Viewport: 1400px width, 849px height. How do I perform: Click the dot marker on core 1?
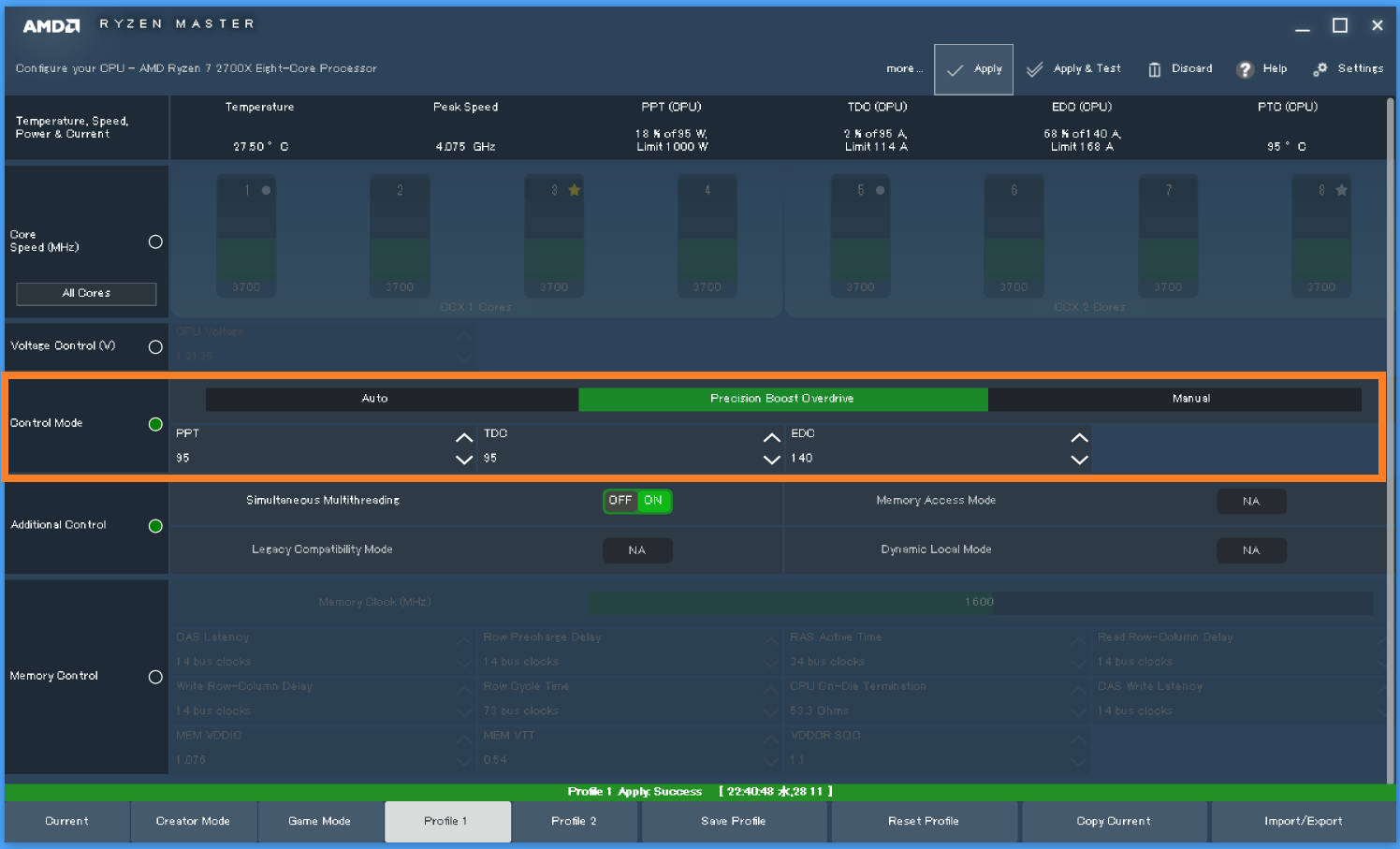point(266,190)
